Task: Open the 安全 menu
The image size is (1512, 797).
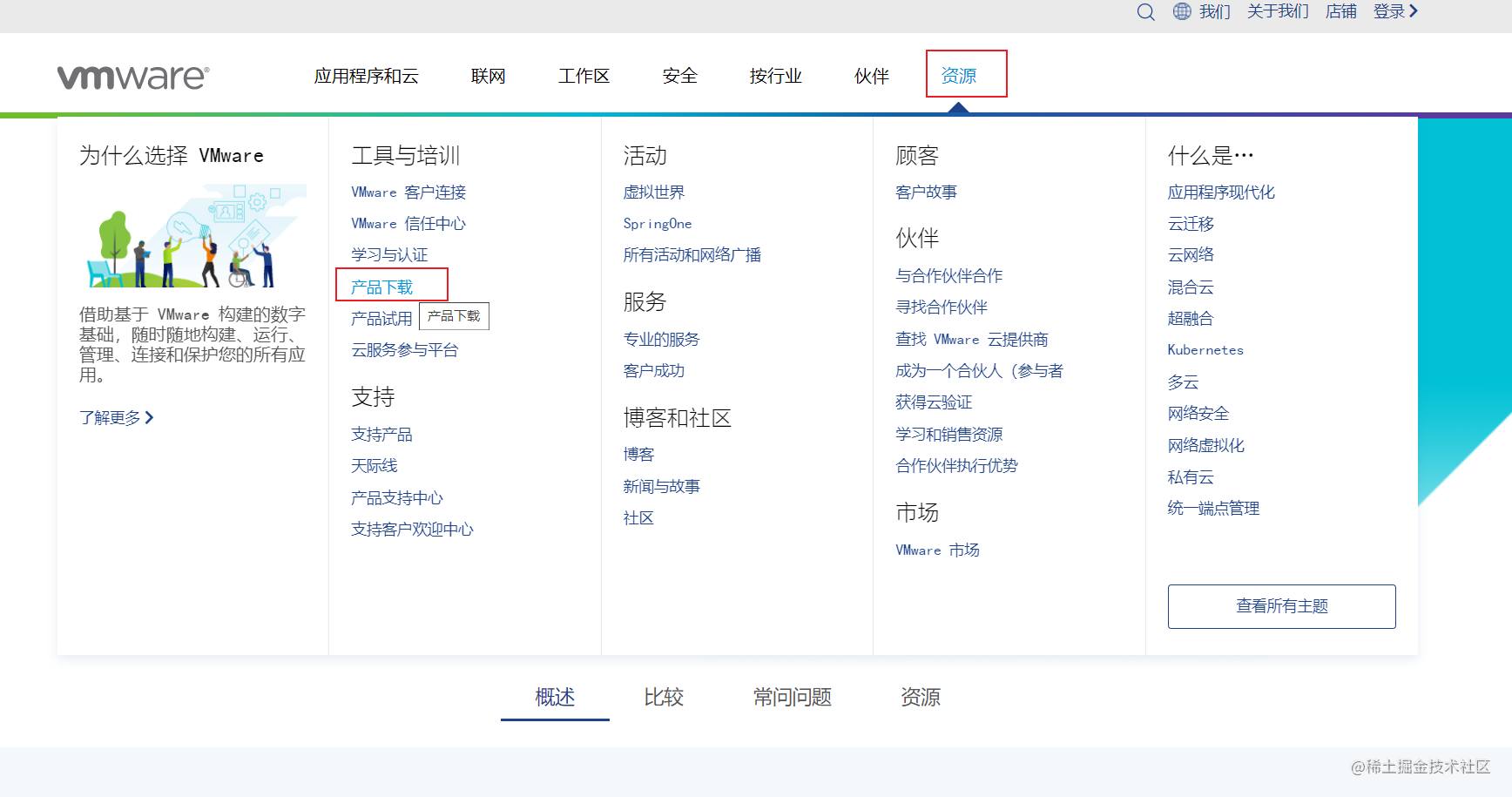Action: tap(679, 76)
